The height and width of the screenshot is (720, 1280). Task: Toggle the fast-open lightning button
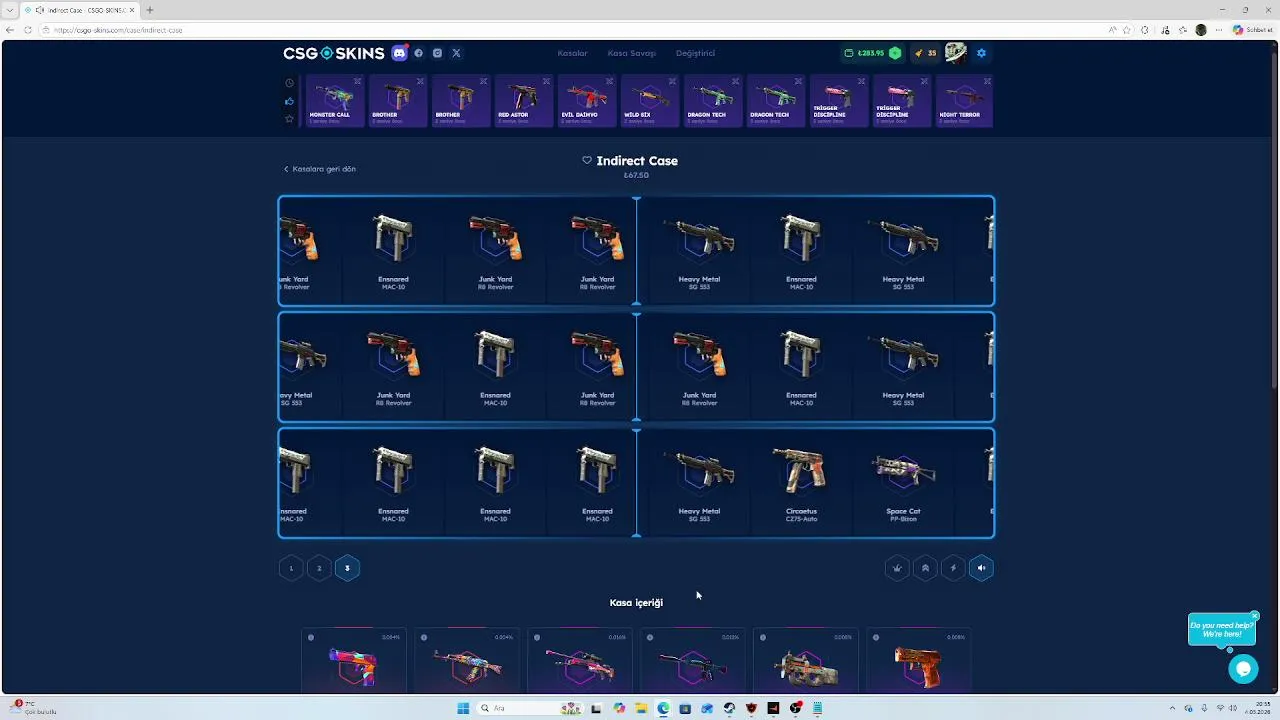pos(953,568)
